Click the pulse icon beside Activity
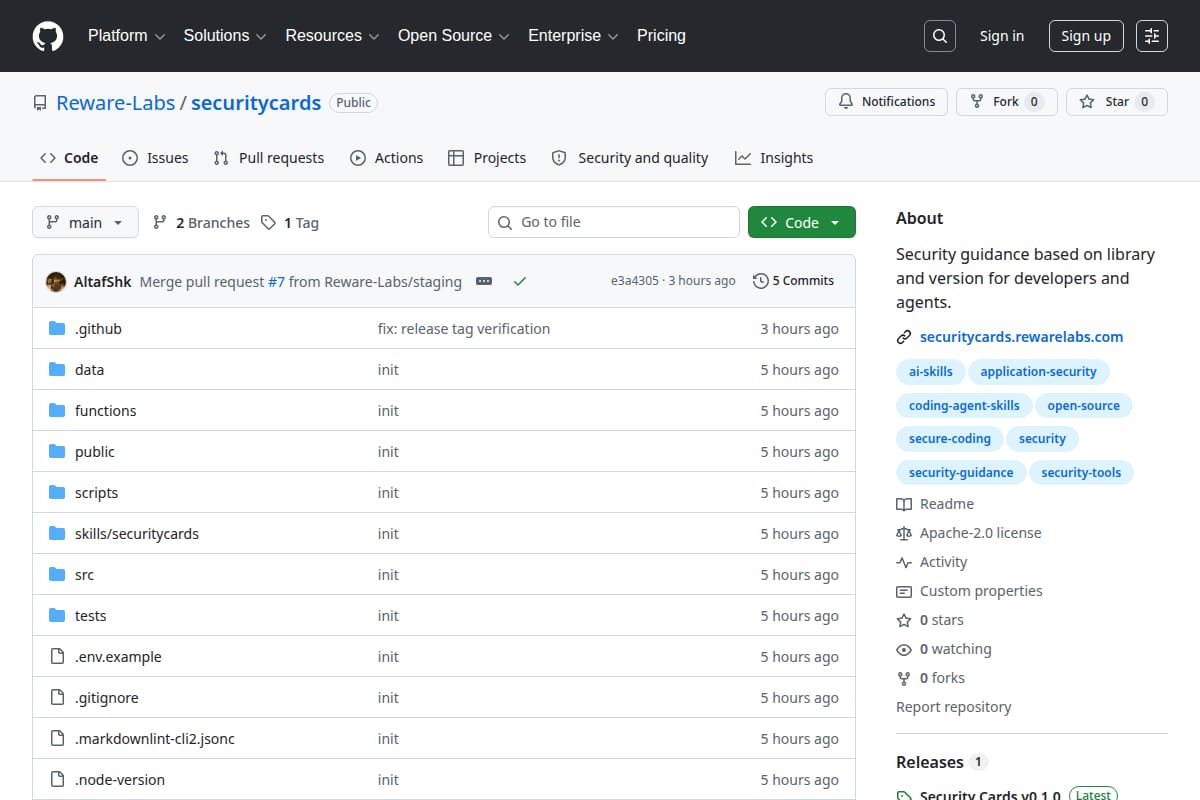This screenshot has height=800, width=1200. [x=904, y=562]
